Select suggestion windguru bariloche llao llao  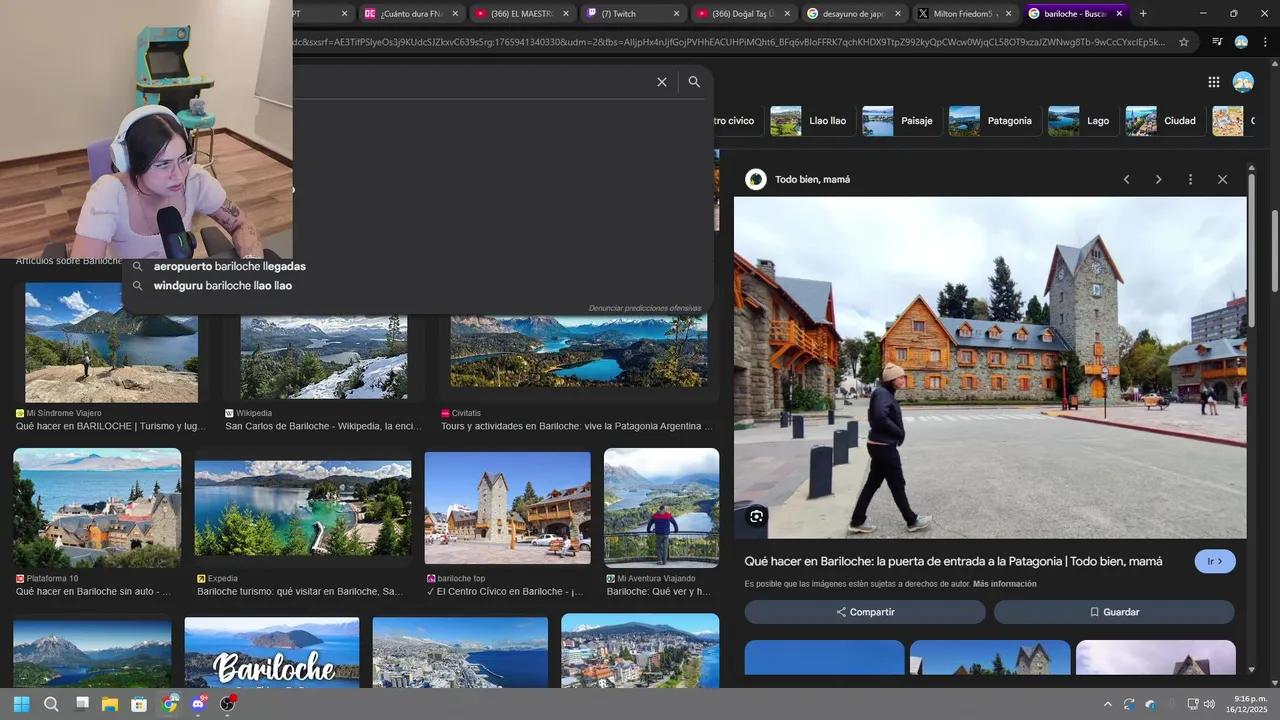pos(223,286)
